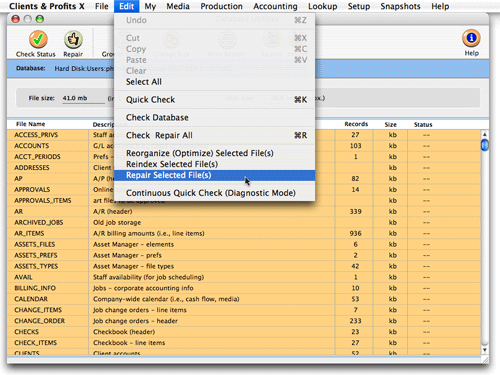500x375 pixels.
Task: Click the Records column header
Action: tap(356, 124)
